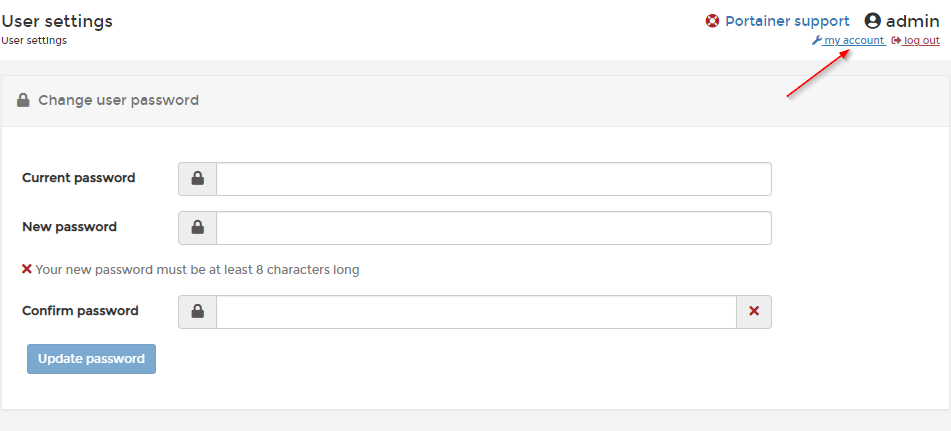
Task: Click the wrench icon beside my account
Action: (x=816, y=41)
